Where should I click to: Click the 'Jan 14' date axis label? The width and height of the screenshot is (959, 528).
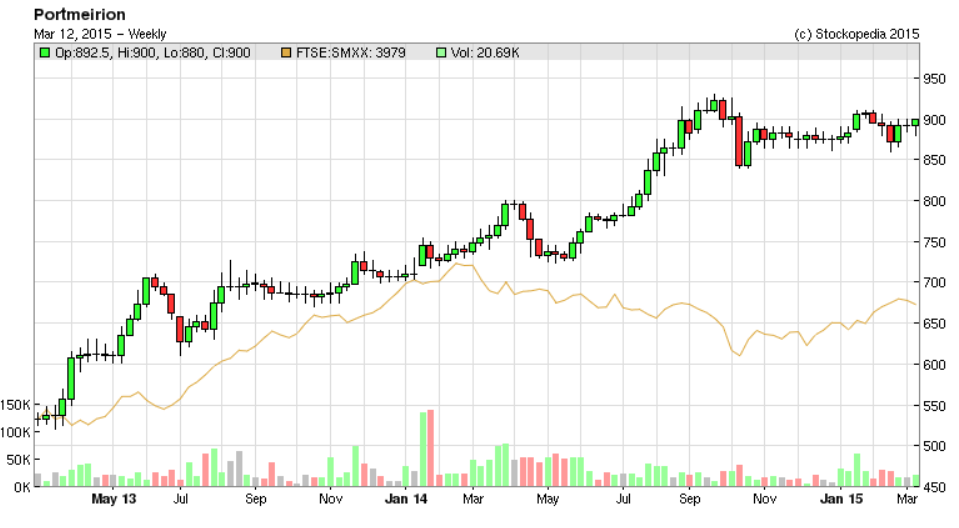[406, 499]
